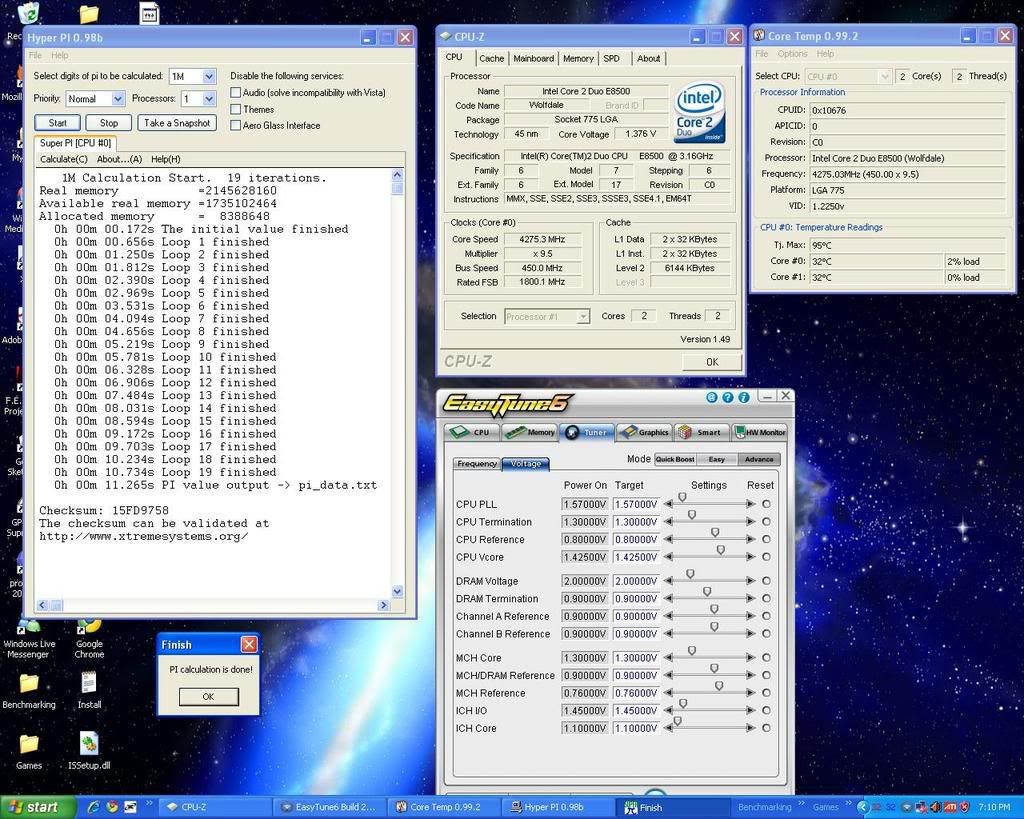Toggle Aero Glass Interface checkbox
Screen dimensions: 1024x819
(236, 125)
